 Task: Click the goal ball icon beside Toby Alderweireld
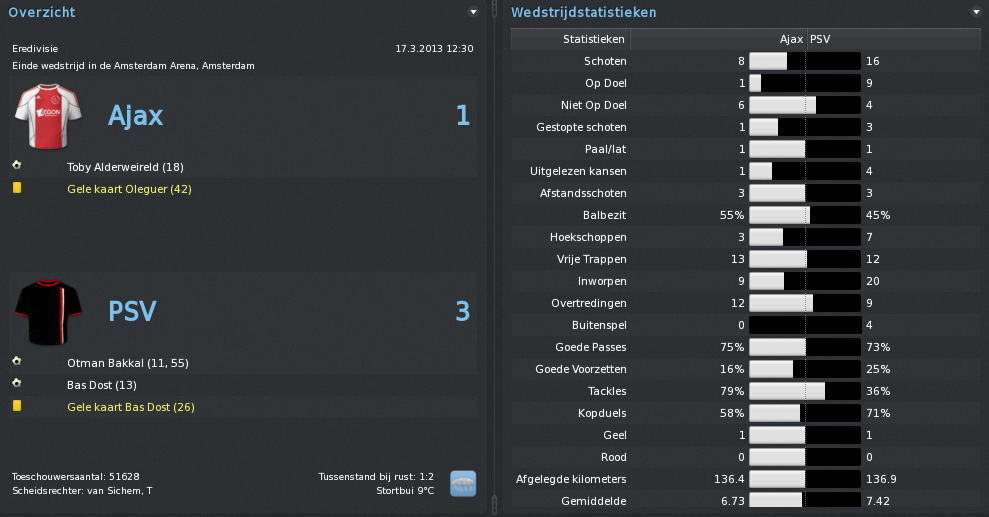tap(17, 165)
